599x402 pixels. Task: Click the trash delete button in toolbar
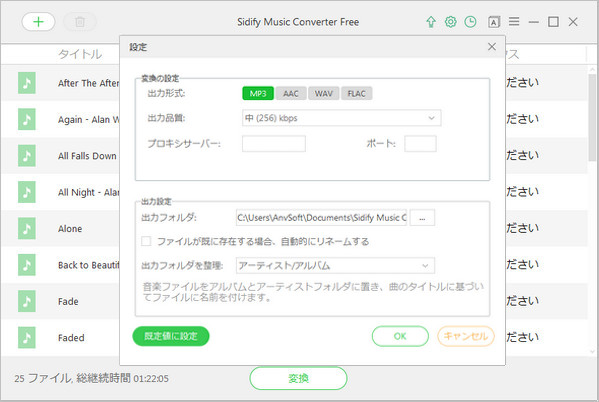[80, 22]
